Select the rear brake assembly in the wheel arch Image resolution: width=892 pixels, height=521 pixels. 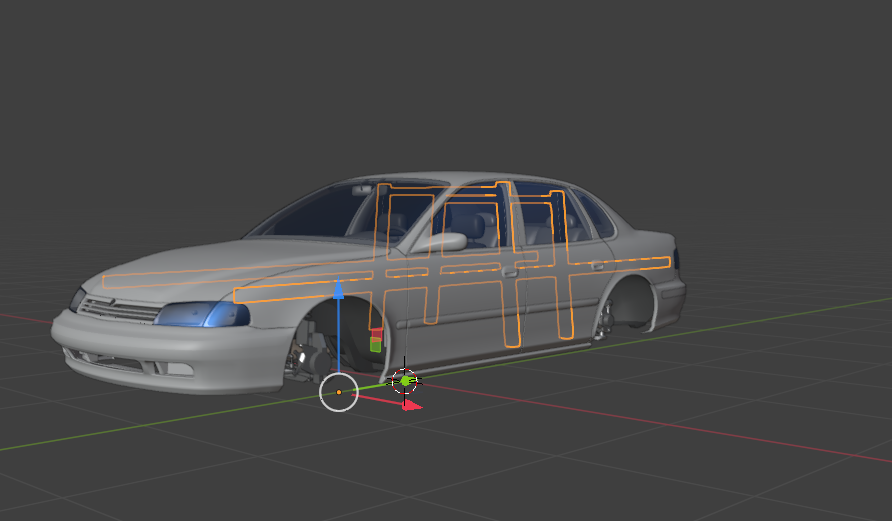point(604,320)
